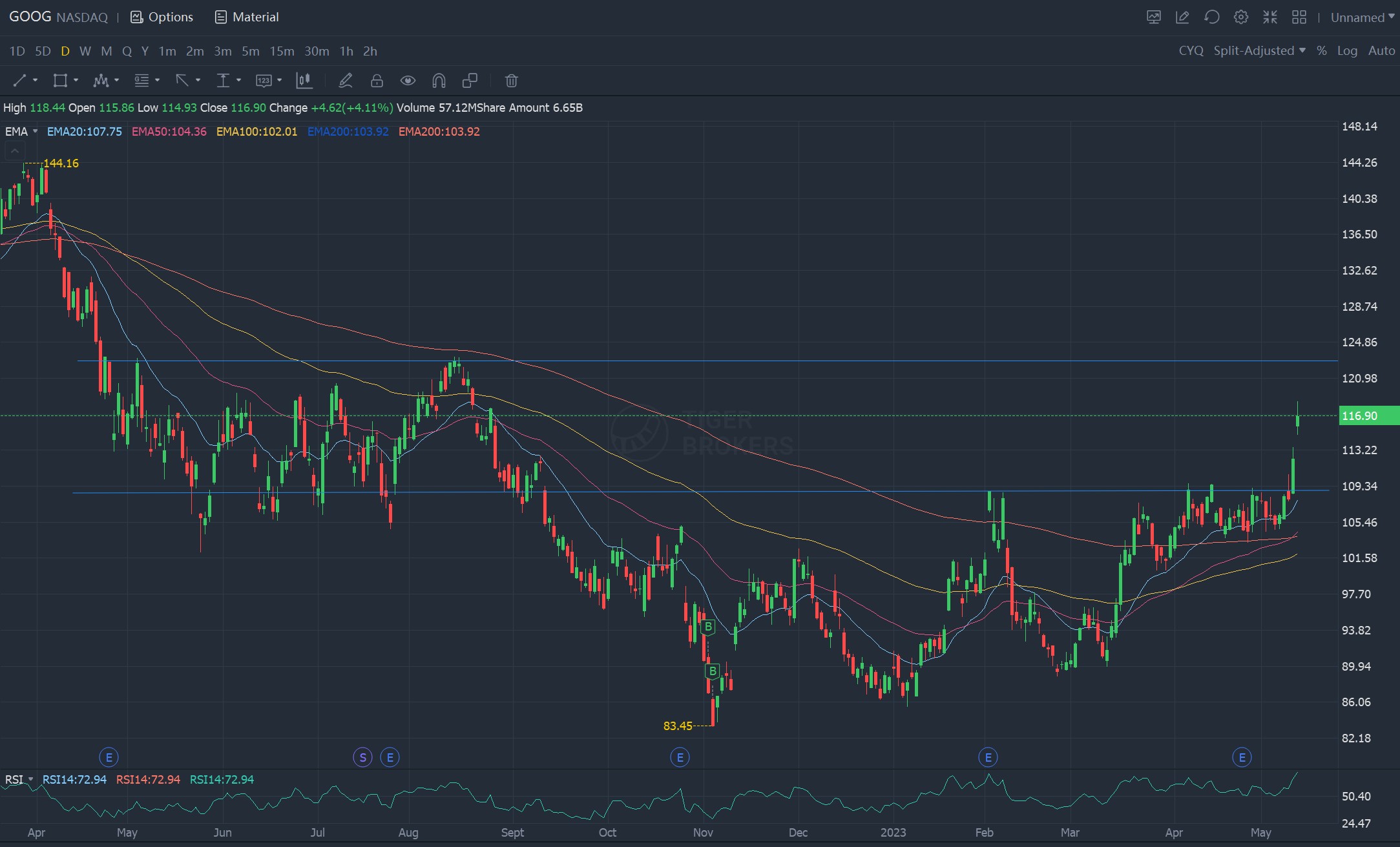Toggle the magnet snap mode
Screen dimensions: 1400x847
tap(439, 81)
